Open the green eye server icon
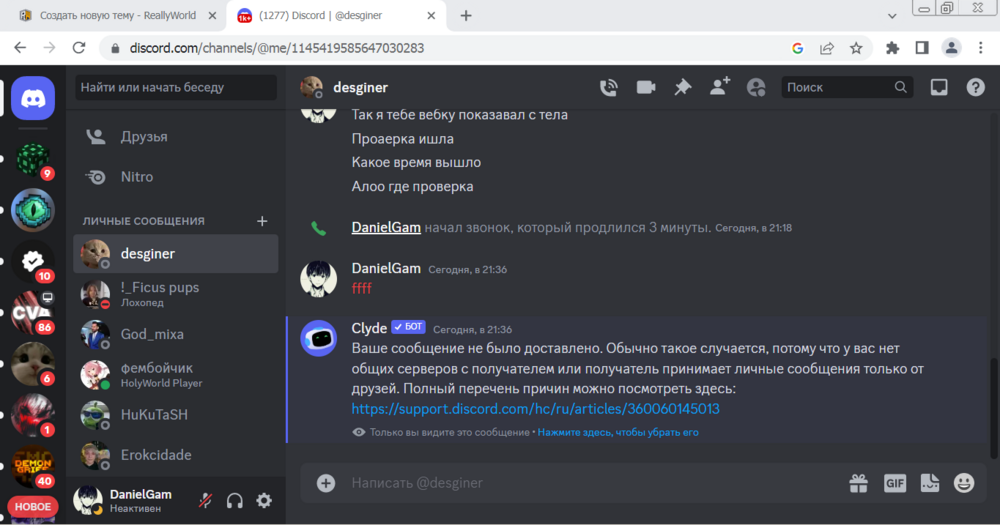Viewport: 1000px width, 525px height. pos(33,210)
